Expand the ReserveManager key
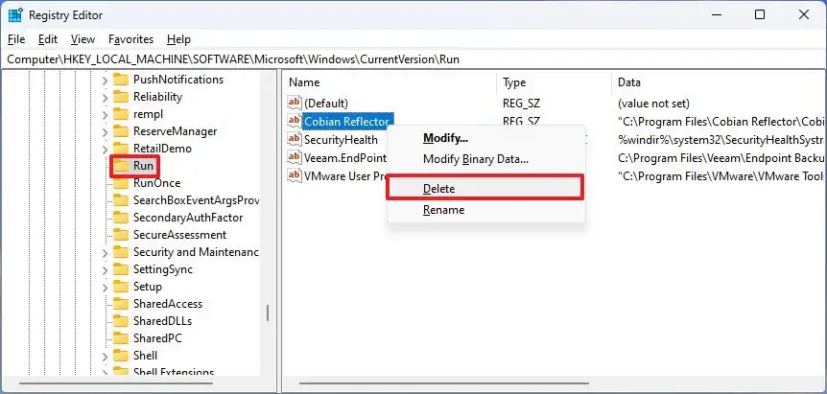The height and width of the screenshot is (394, 827). 104,132
